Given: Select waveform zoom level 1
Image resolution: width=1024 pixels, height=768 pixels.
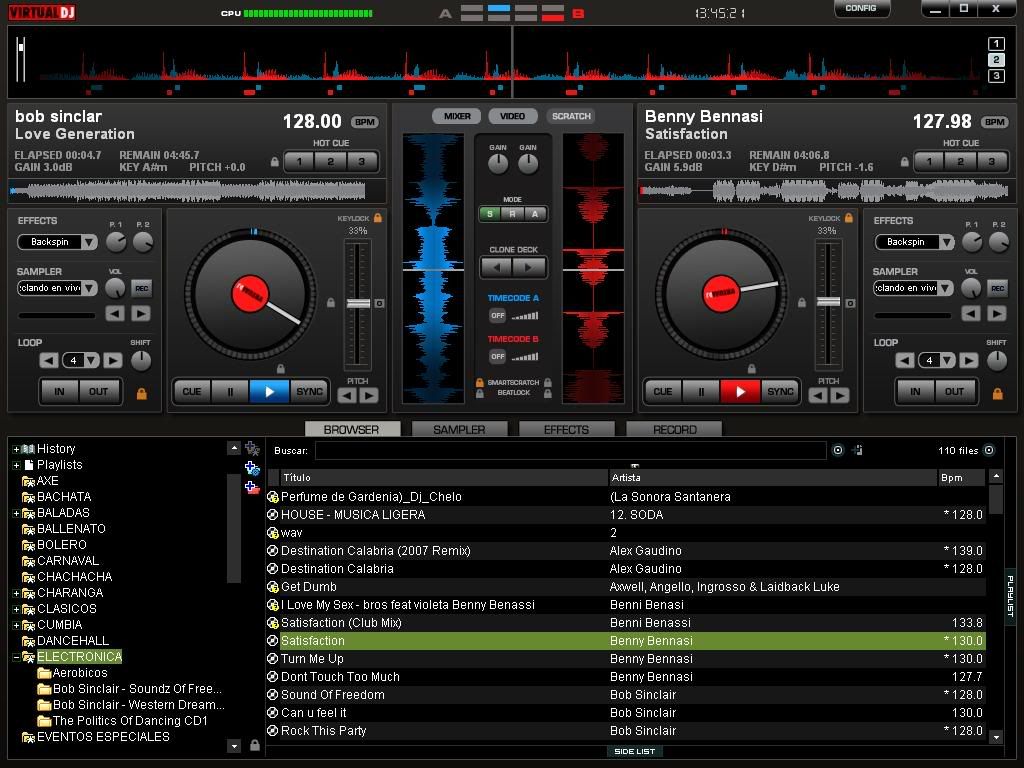Looking at the screenshot, I should tap(996, 44).
